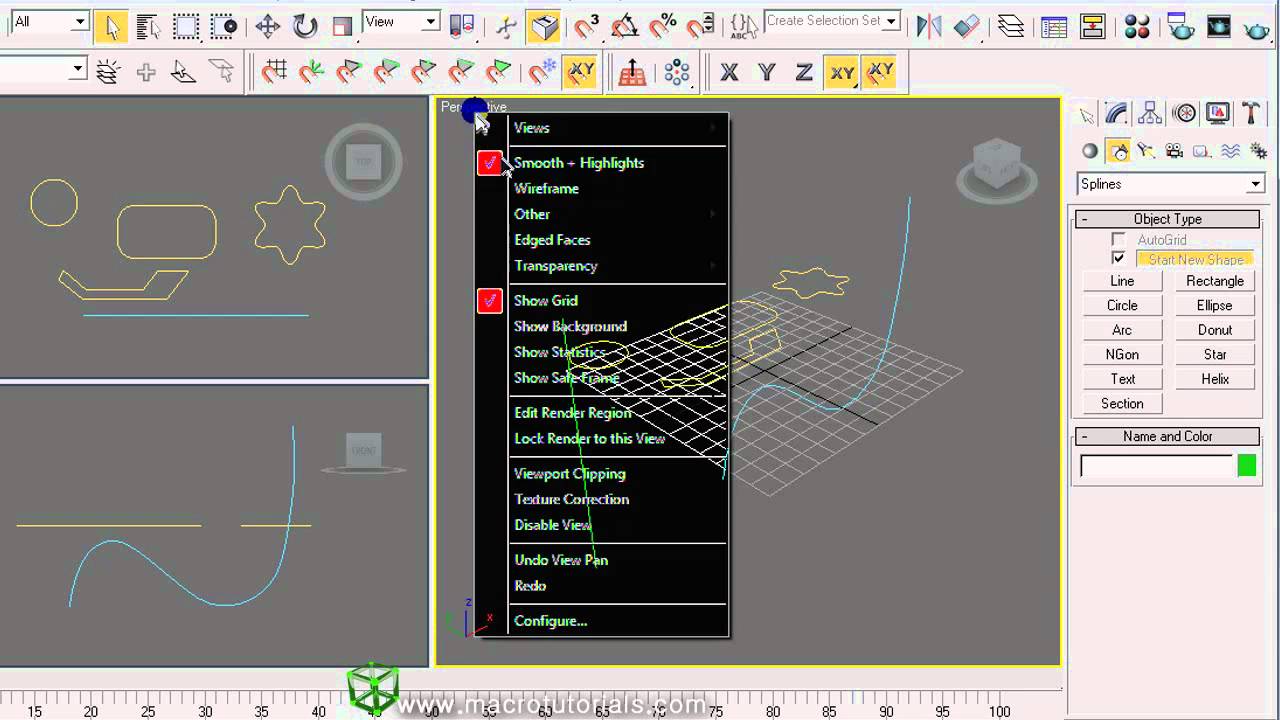The width and height of the screenshot is (1280, 720).
Task: Restrict transform to Z axis
Action: coord(803,72)
